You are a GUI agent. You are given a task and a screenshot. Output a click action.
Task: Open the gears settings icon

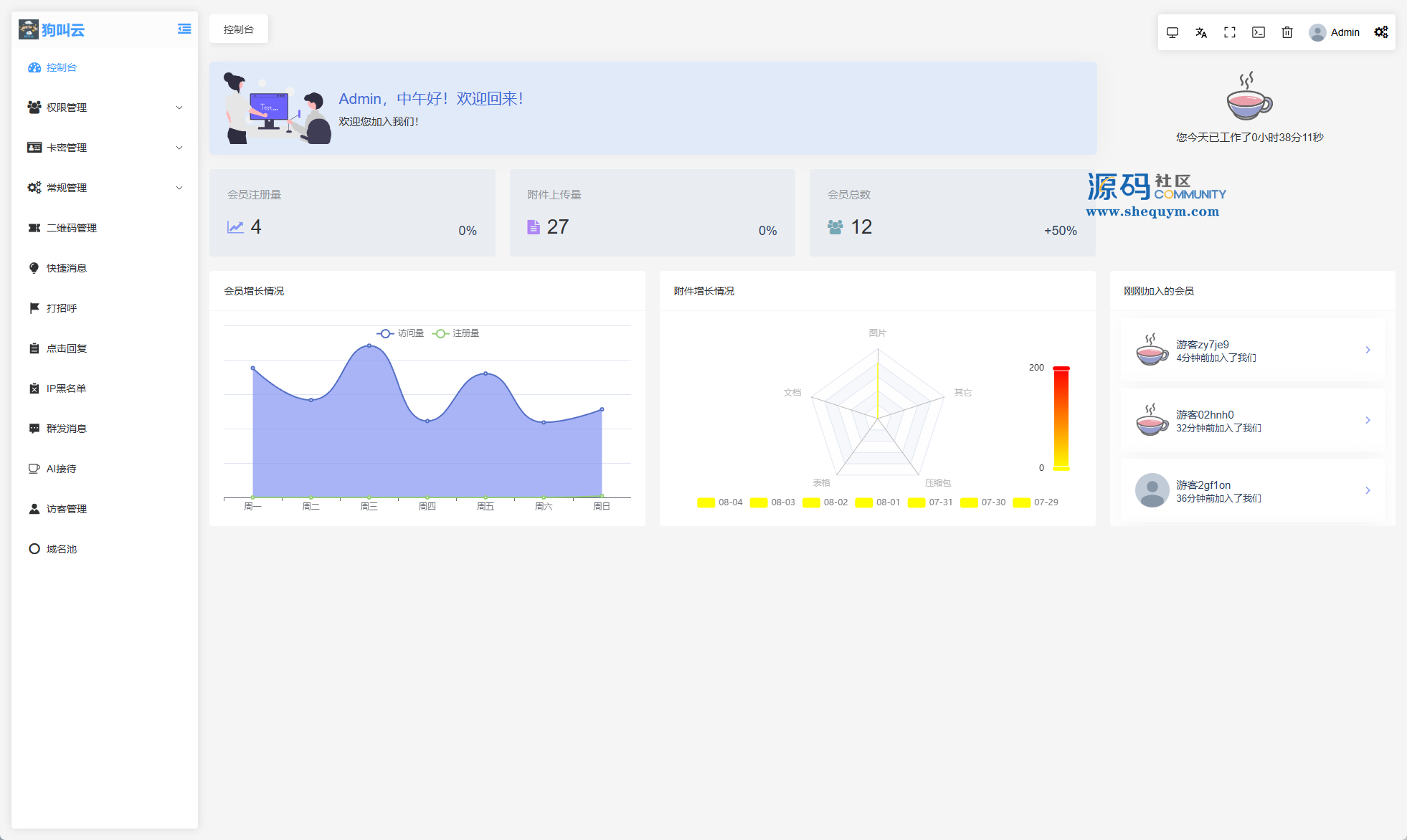pyautogui.click(x=1380, y=32)
